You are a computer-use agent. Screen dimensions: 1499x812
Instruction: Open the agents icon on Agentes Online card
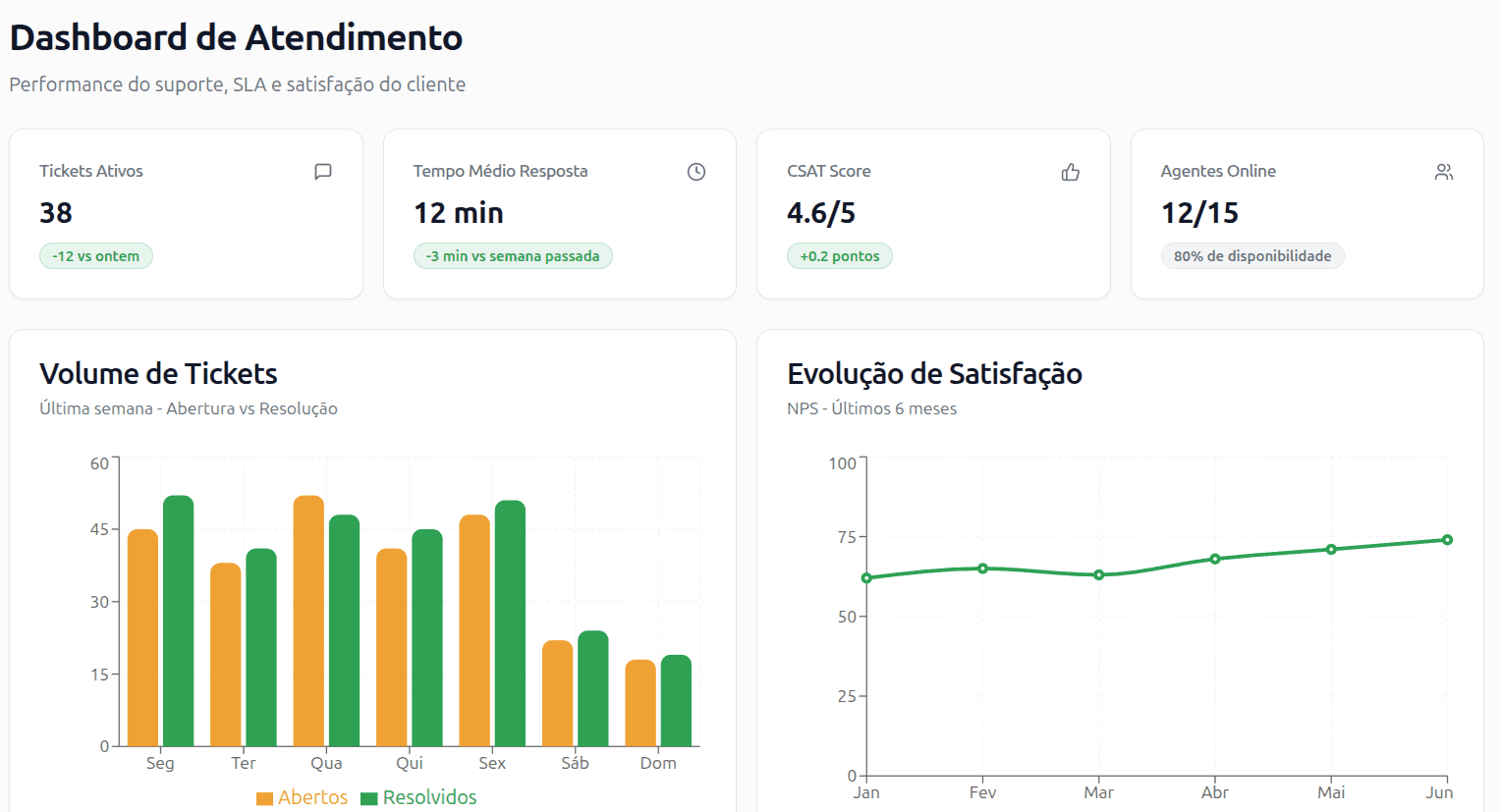(1444, 171)
